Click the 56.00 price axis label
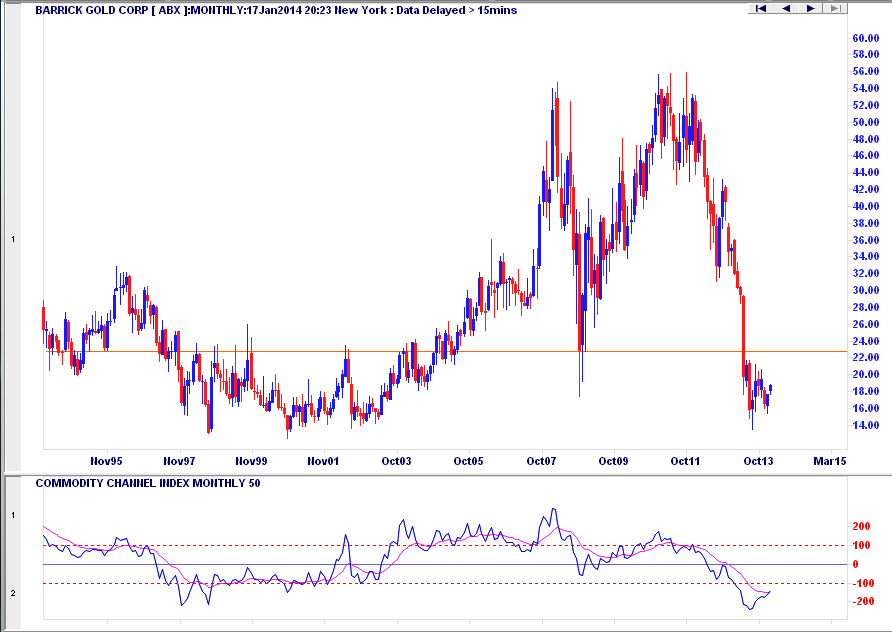The image size is (892, 632). tap(866, 72)
